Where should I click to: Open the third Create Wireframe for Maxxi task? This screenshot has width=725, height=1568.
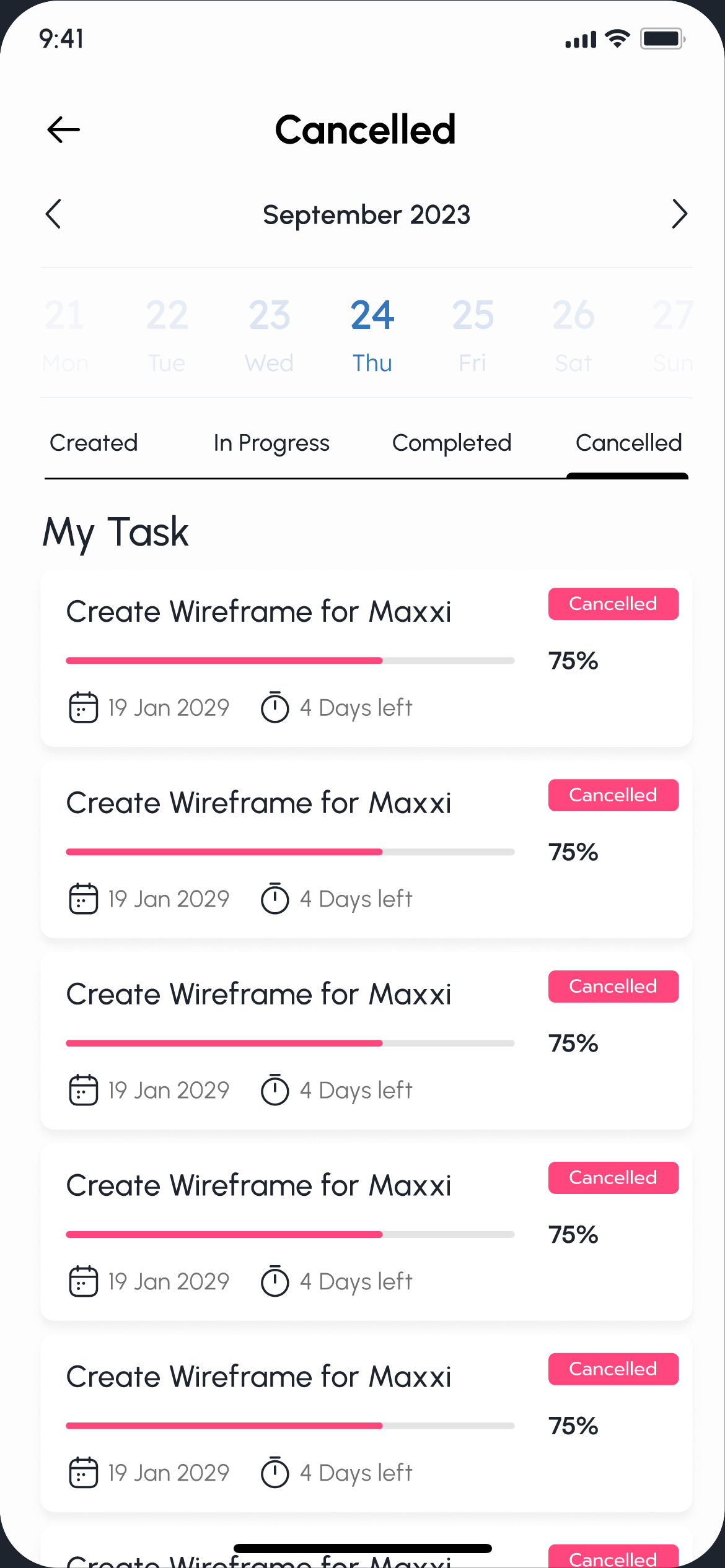pos(259,995)
